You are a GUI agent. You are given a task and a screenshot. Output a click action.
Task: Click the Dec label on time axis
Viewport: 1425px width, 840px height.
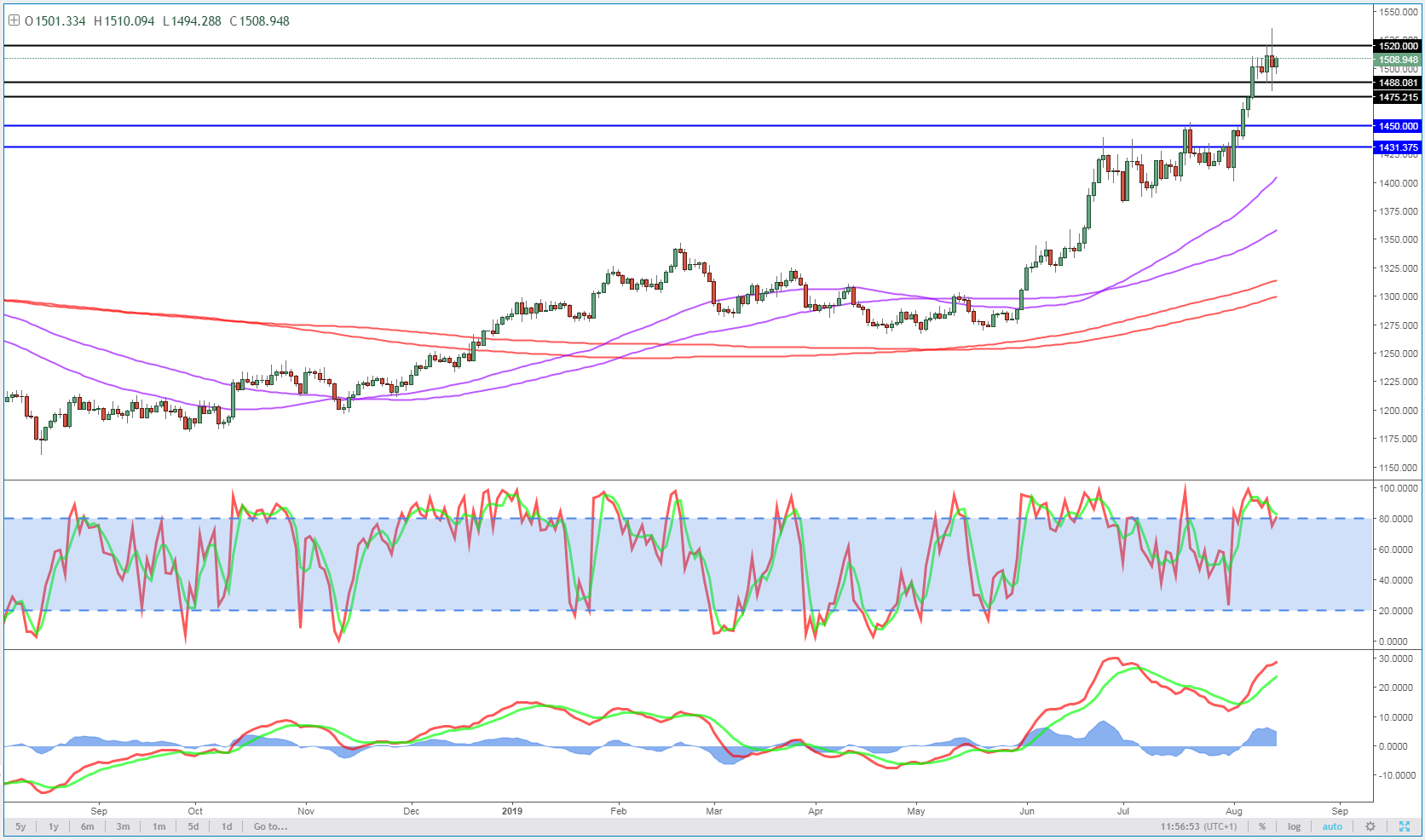tap(412, 811)
